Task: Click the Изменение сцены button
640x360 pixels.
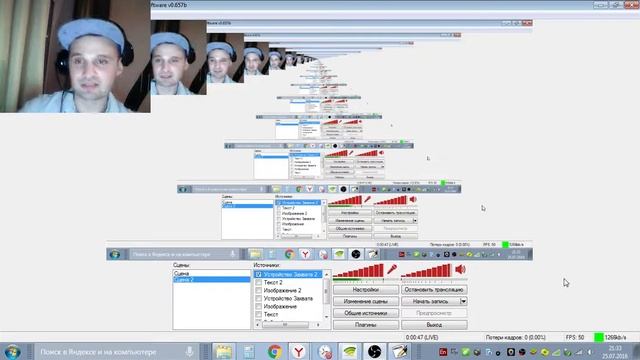Action: 366,301
